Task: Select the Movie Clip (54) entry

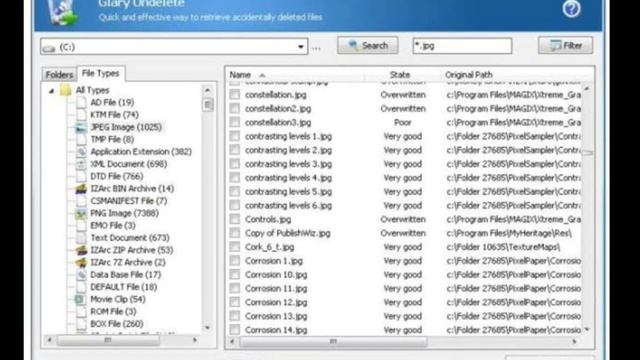Action: (x=118, y=299)
